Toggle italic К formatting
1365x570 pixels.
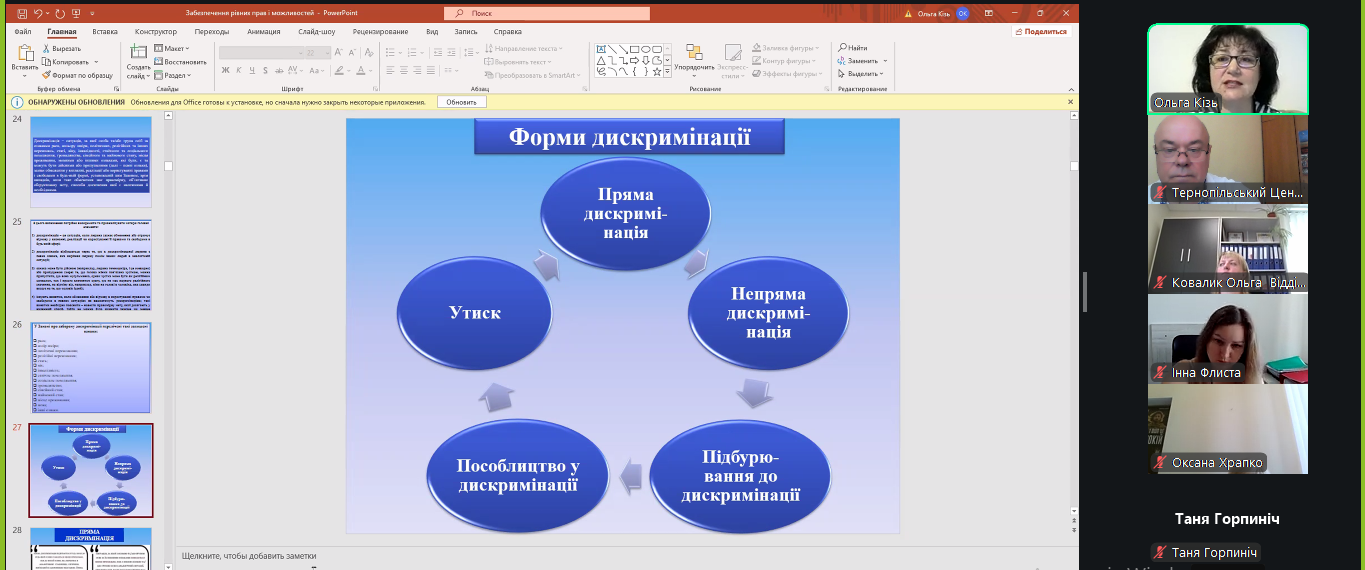[239, 70]
